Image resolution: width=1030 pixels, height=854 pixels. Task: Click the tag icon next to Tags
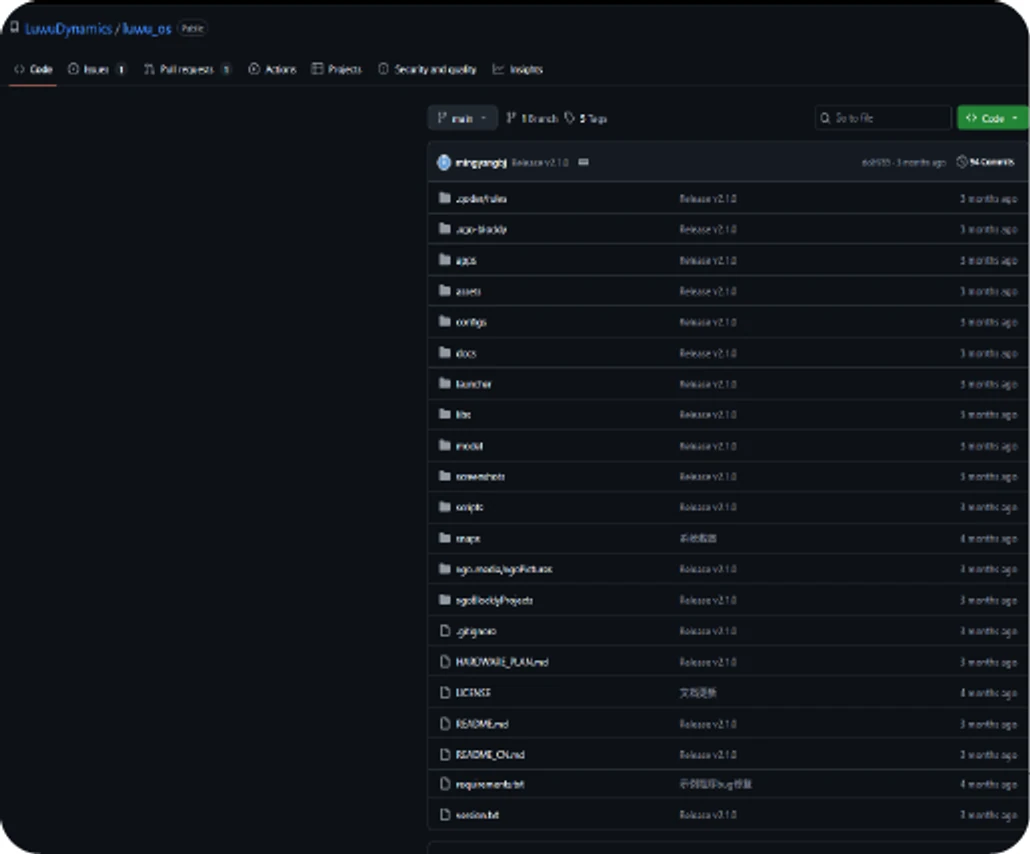[570, 118]
